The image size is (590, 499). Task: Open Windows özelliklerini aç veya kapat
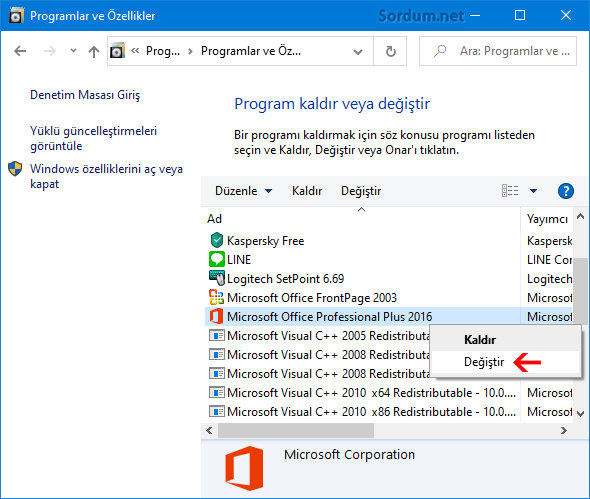click(x=106, y=176)
